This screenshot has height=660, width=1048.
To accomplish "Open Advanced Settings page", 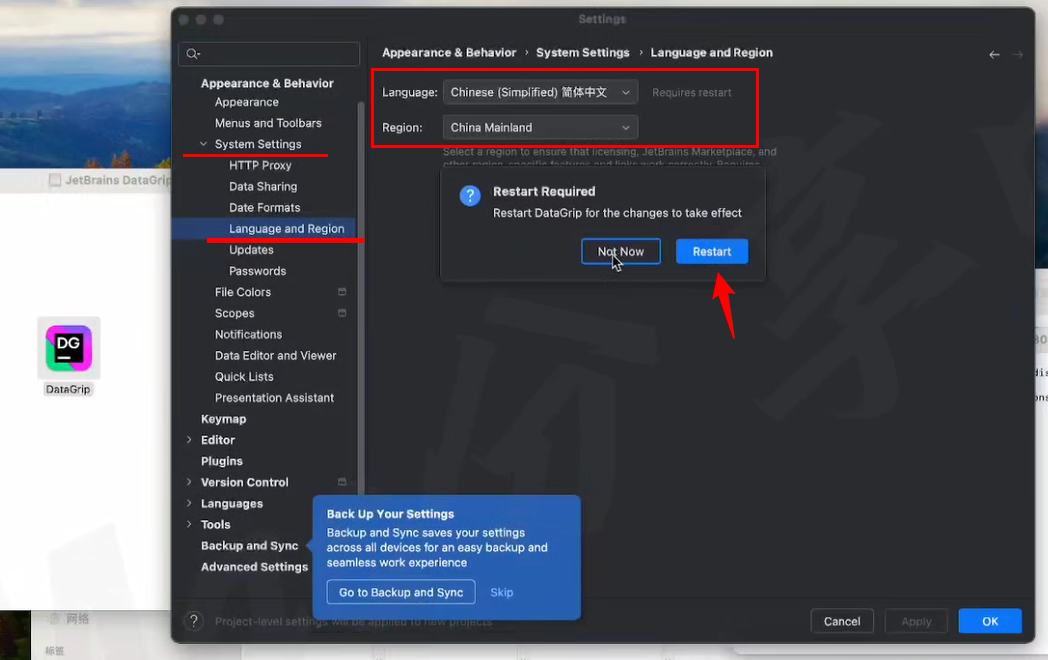I will coord(254,567).
